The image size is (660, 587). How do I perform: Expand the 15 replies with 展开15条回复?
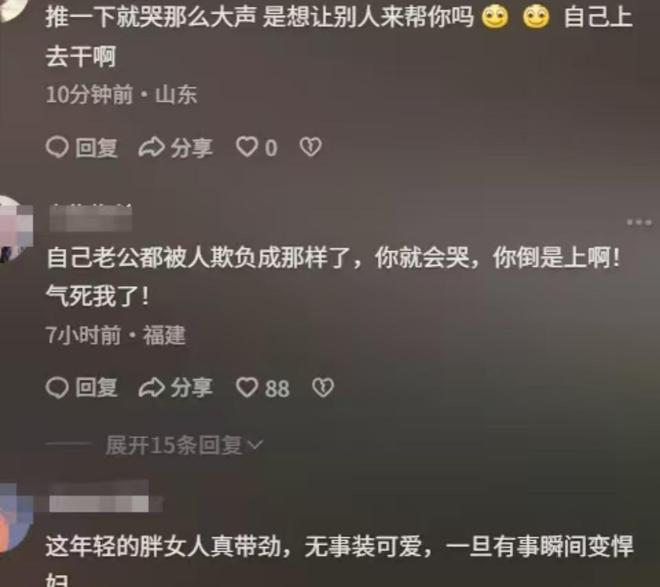184,445
